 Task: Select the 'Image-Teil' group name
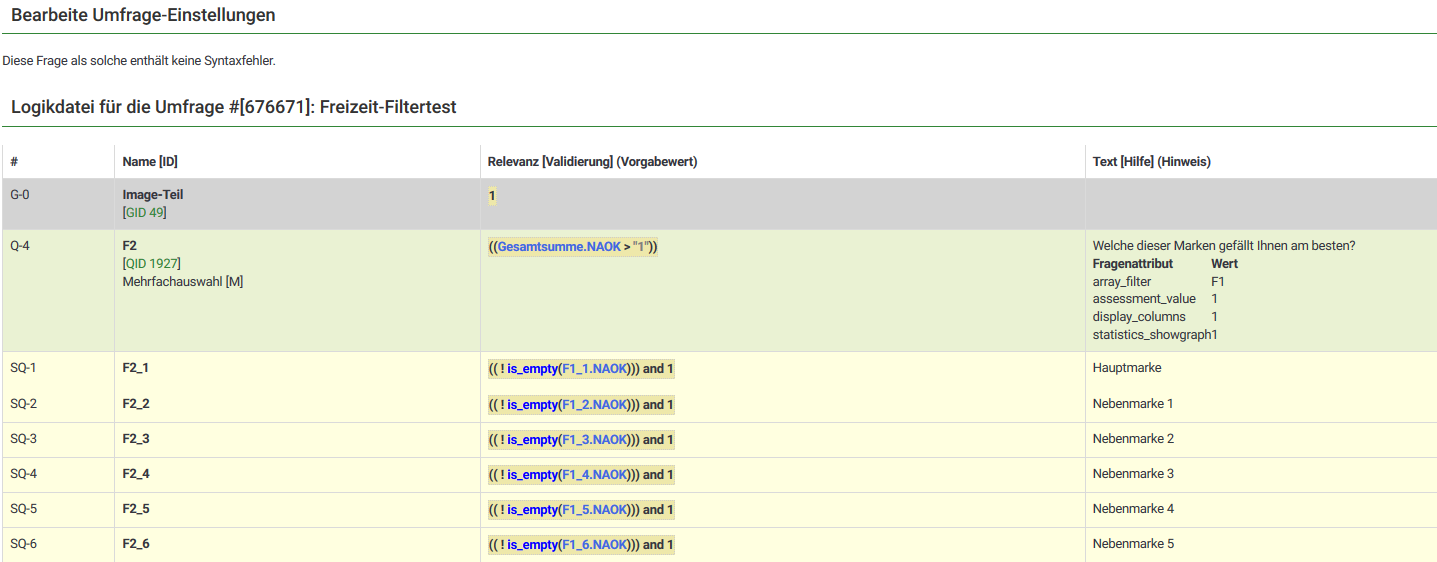[153, 195]
